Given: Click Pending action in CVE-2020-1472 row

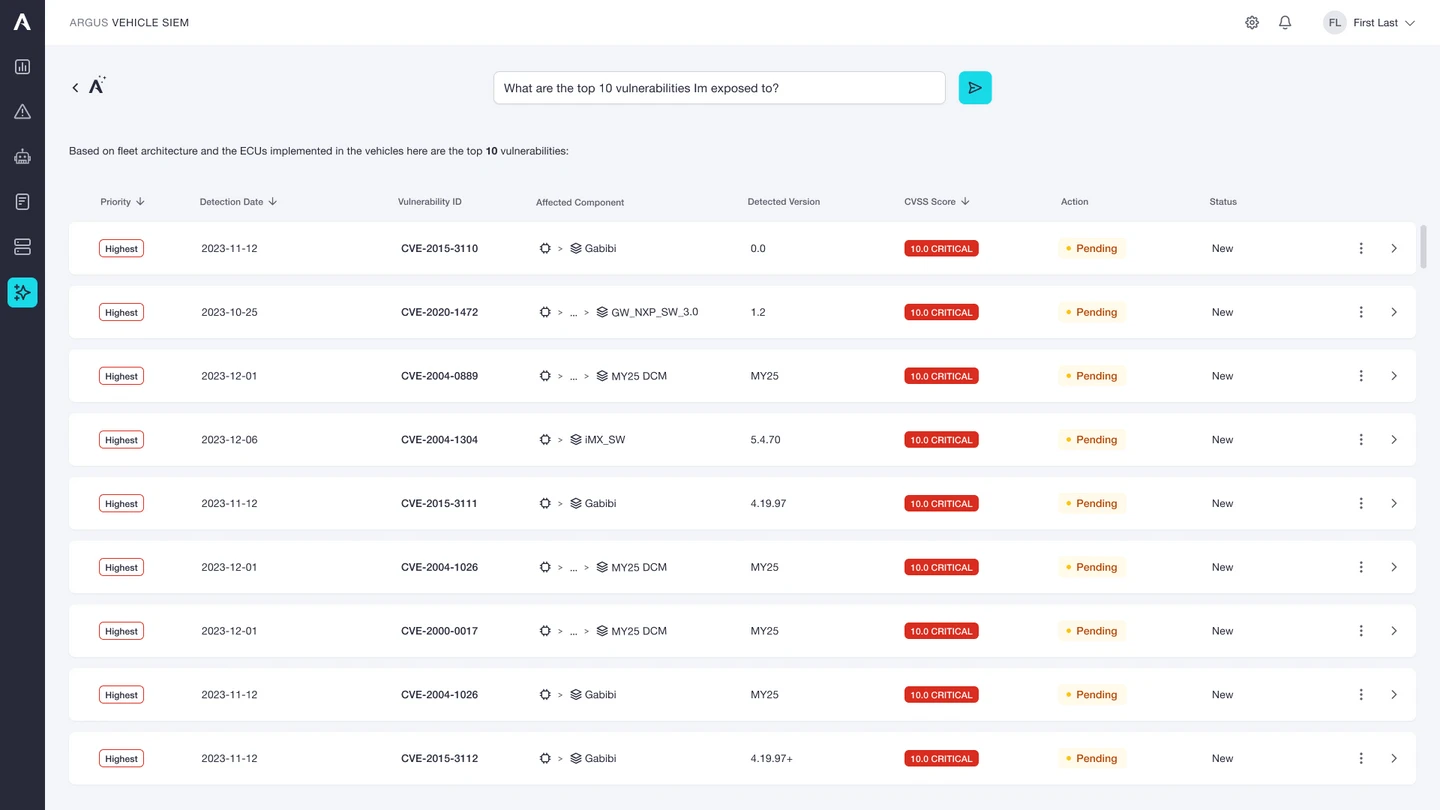Looking at the screenshot, I should click(x=1092, y=312).
